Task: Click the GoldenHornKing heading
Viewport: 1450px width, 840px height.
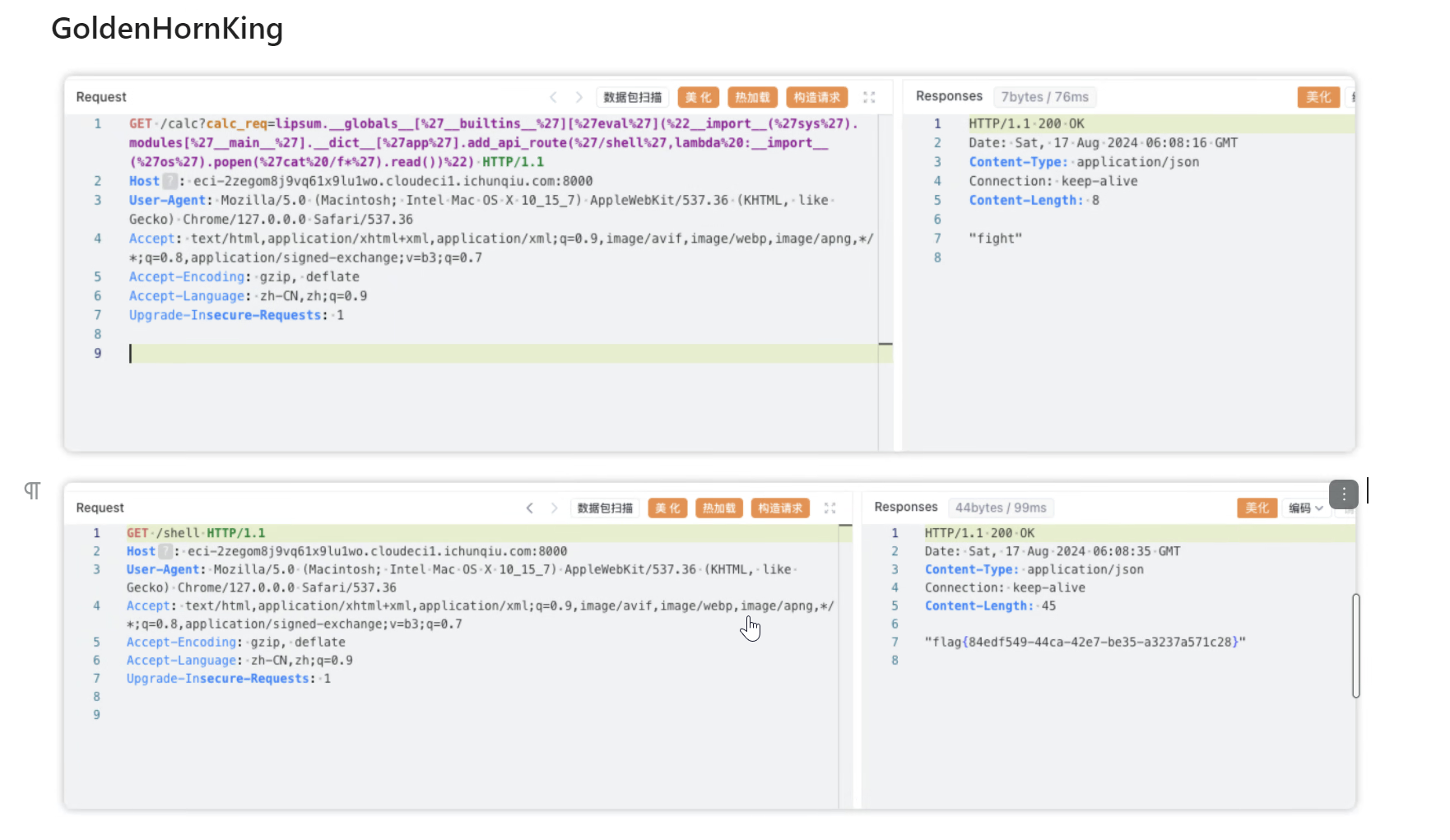Action: [167, 29]
